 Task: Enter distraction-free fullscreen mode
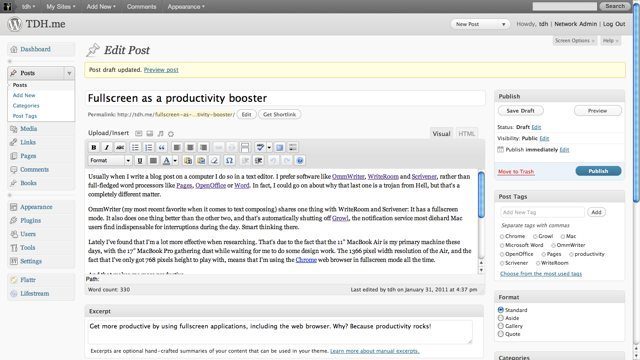(280, 147)
